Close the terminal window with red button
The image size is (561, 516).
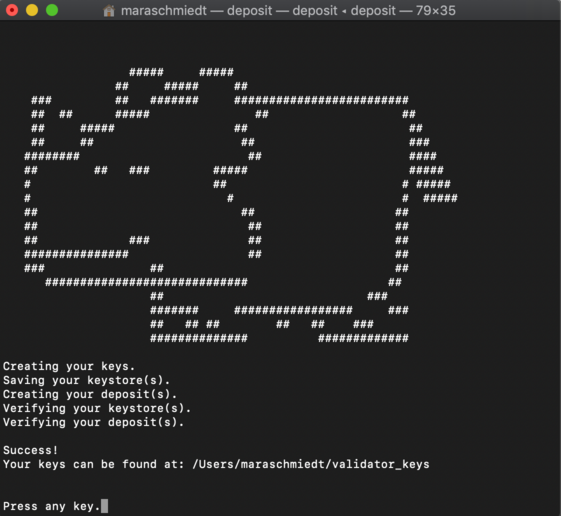[x=12, y=10]
